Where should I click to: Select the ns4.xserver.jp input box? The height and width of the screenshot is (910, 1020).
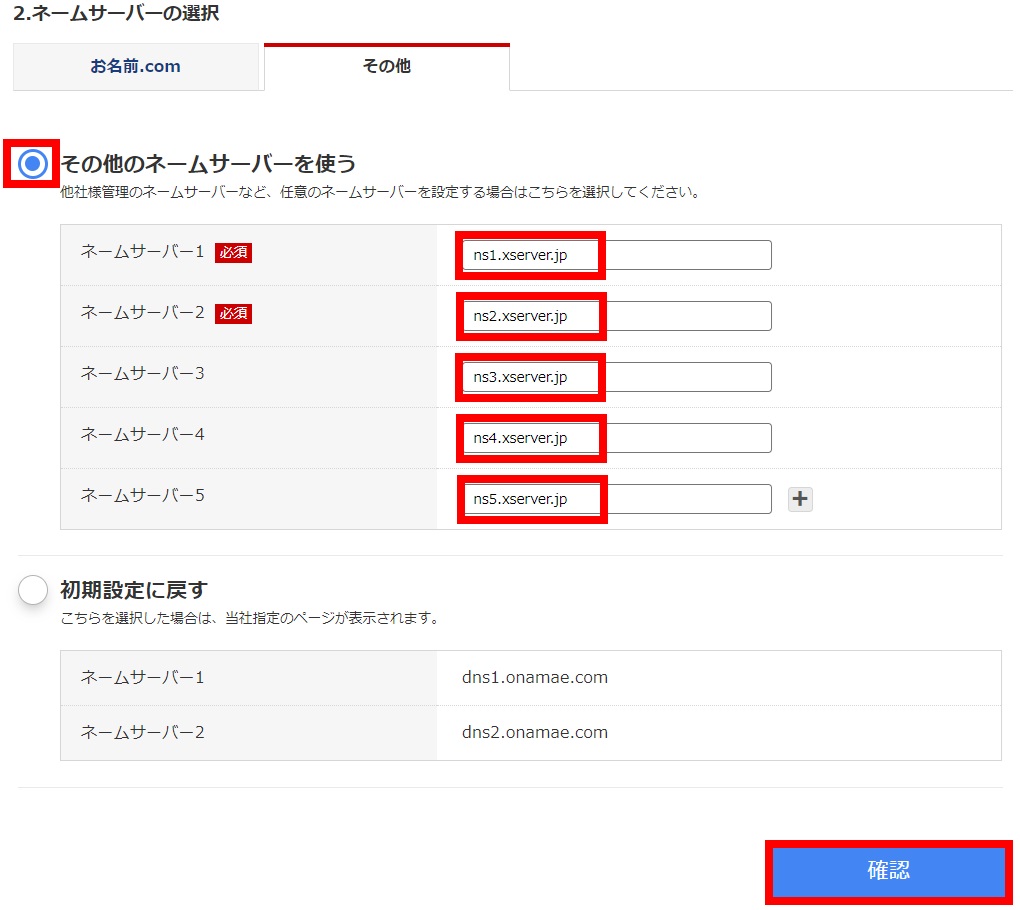[x=616, y=438]
